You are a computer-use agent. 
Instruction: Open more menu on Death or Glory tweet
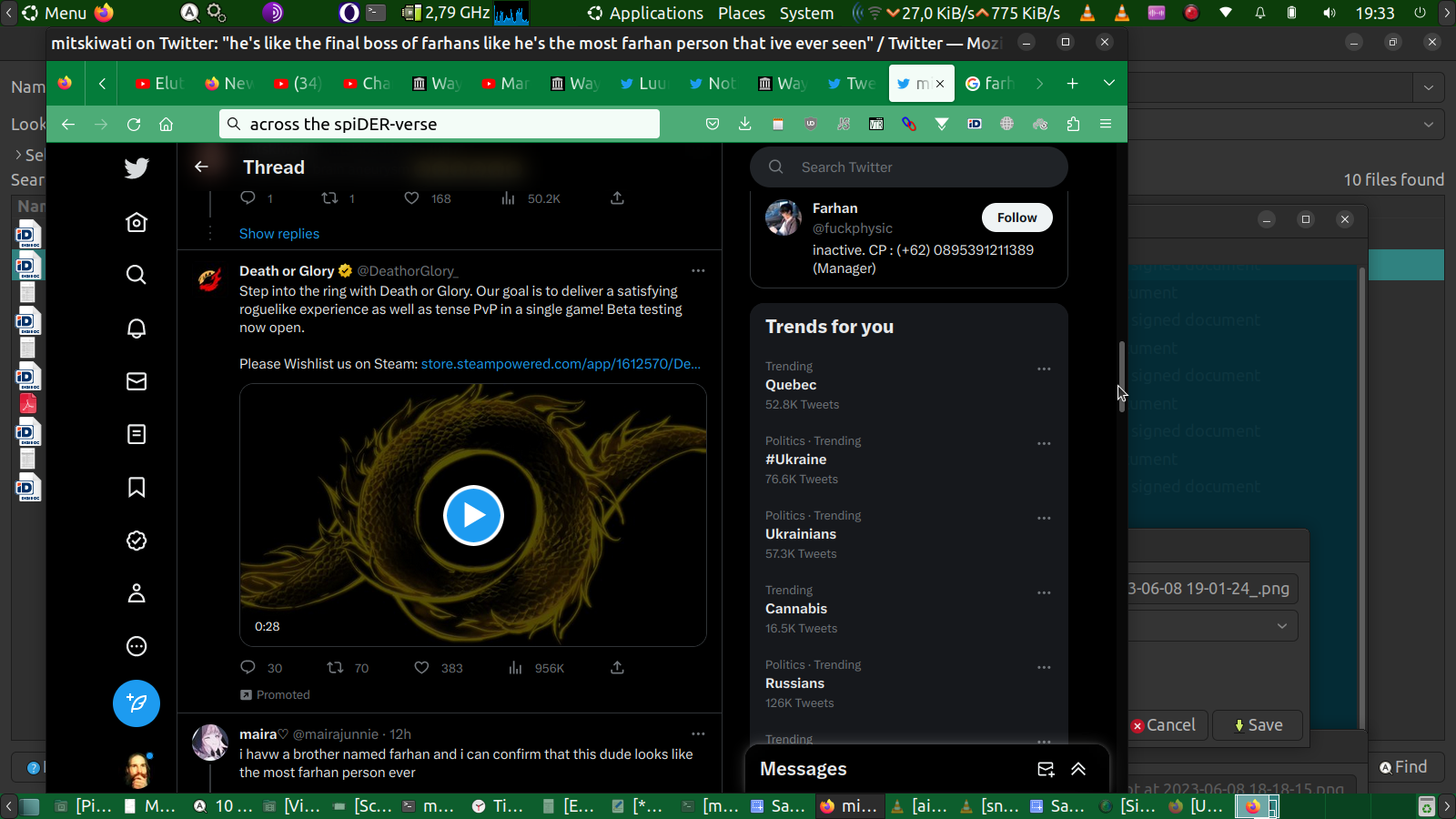pyautogui.click(x=698, y=270)
